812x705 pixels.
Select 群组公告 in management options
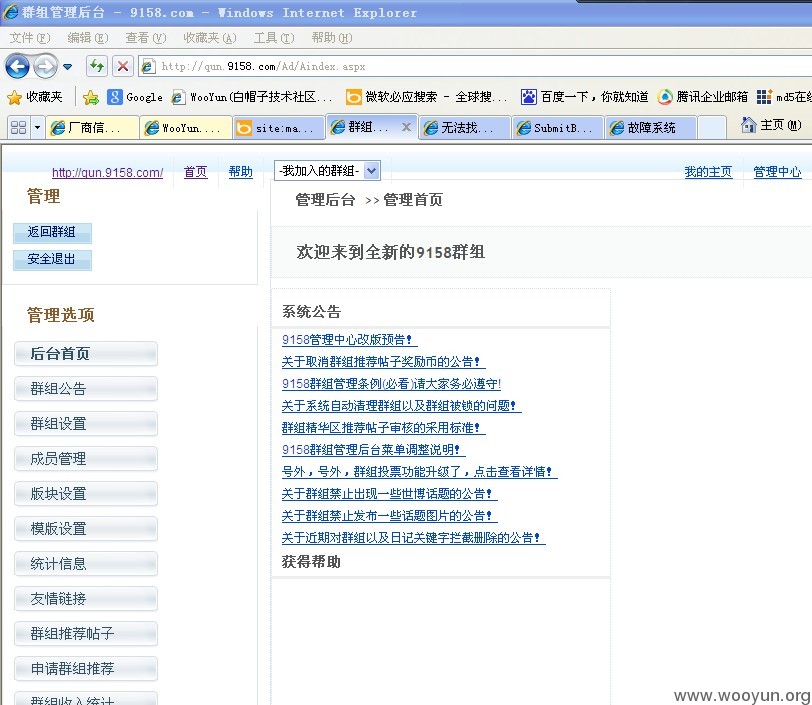click(86, 389)
